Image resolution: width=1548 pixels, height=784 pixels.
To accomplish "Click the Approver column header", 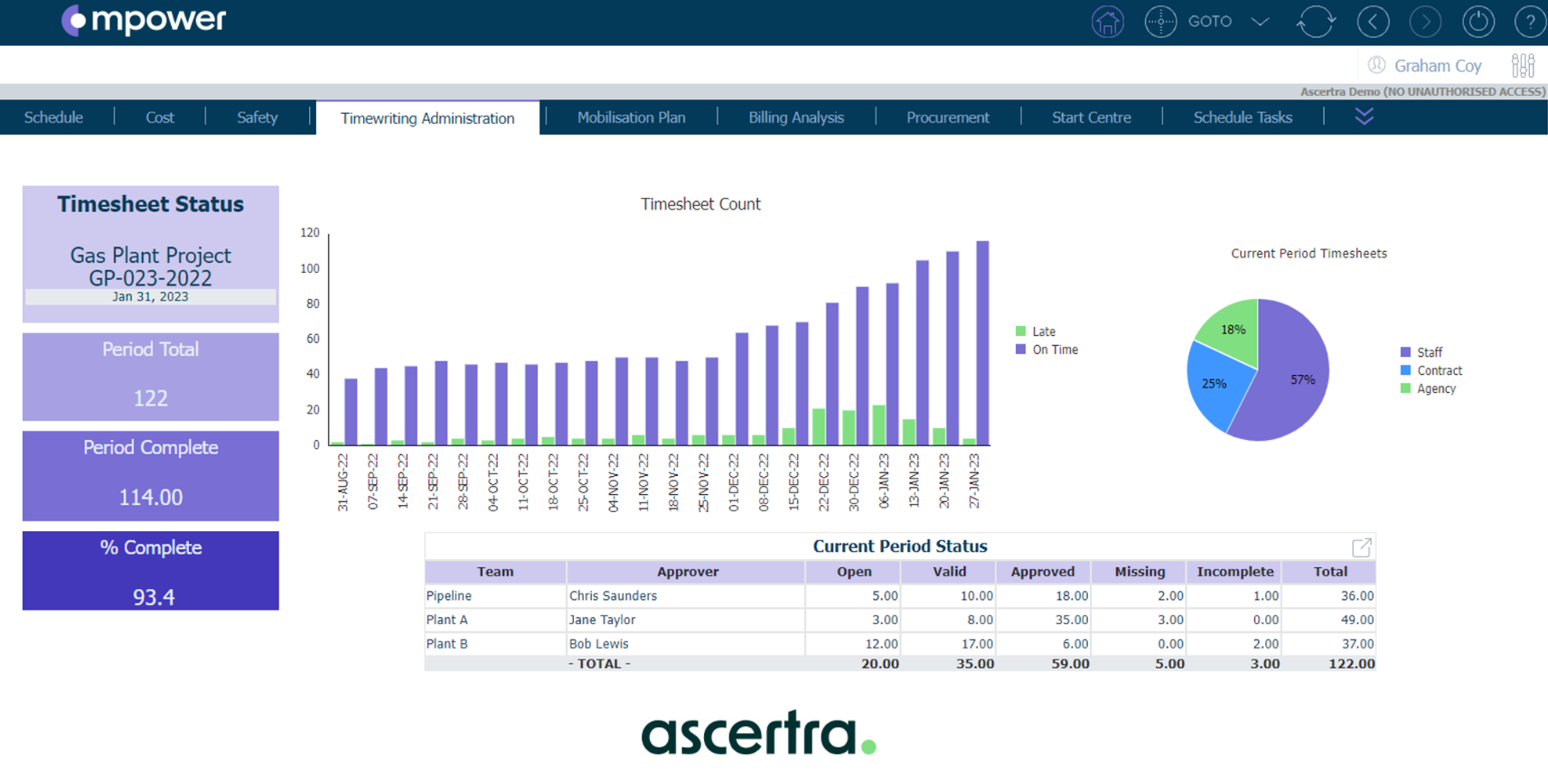I will (687, 572).
